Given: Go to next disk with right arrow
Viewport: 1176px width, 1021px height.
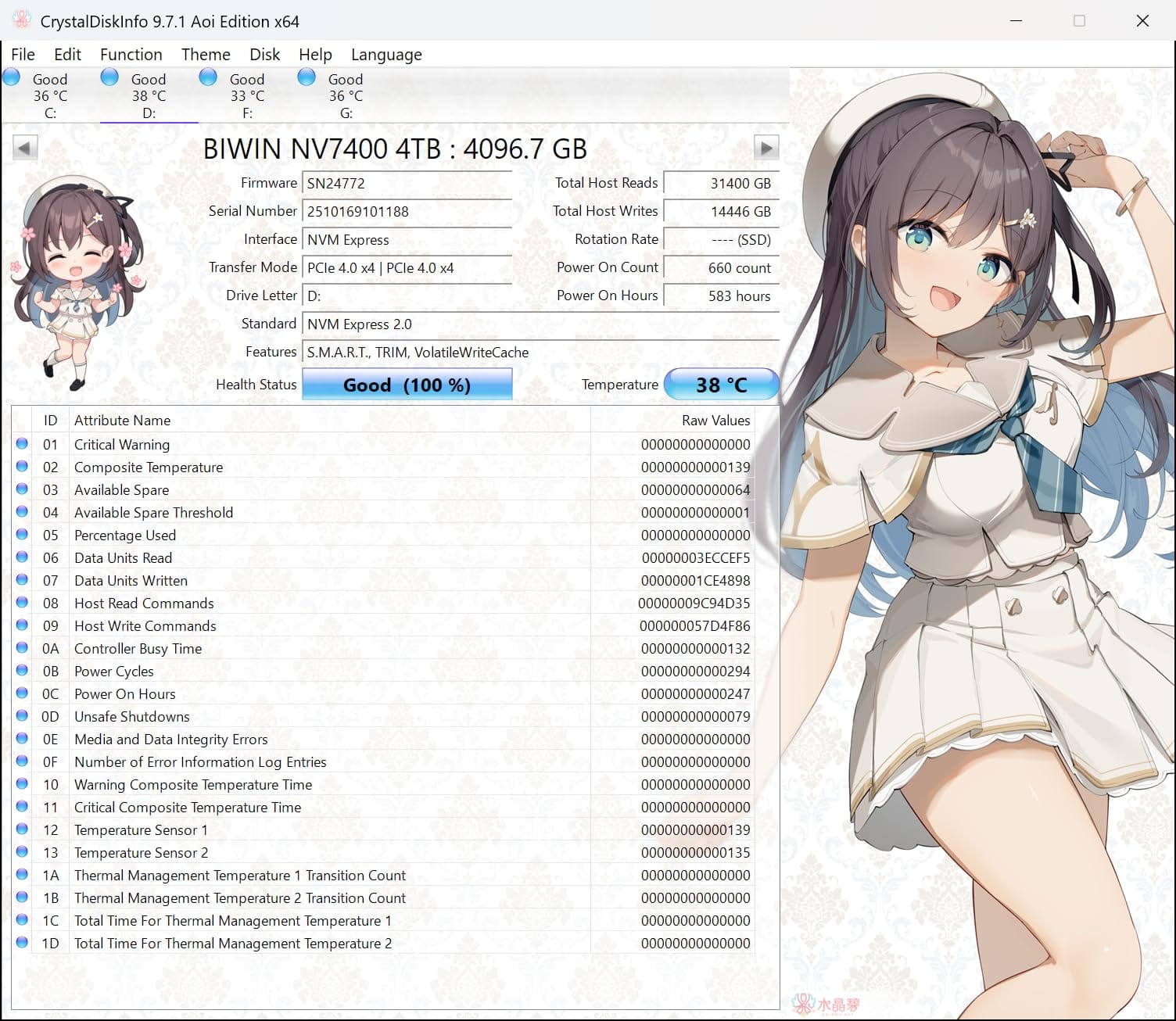Looking at the screenshot, I should (x=766, y=148).
